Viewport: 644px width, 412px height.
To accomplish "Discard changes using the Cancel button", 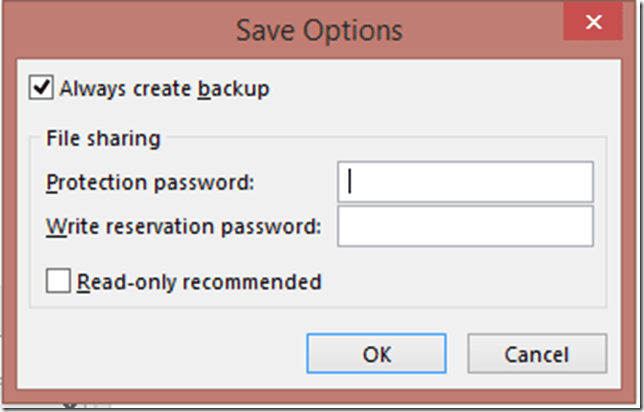I will click(x=536, y=354).
